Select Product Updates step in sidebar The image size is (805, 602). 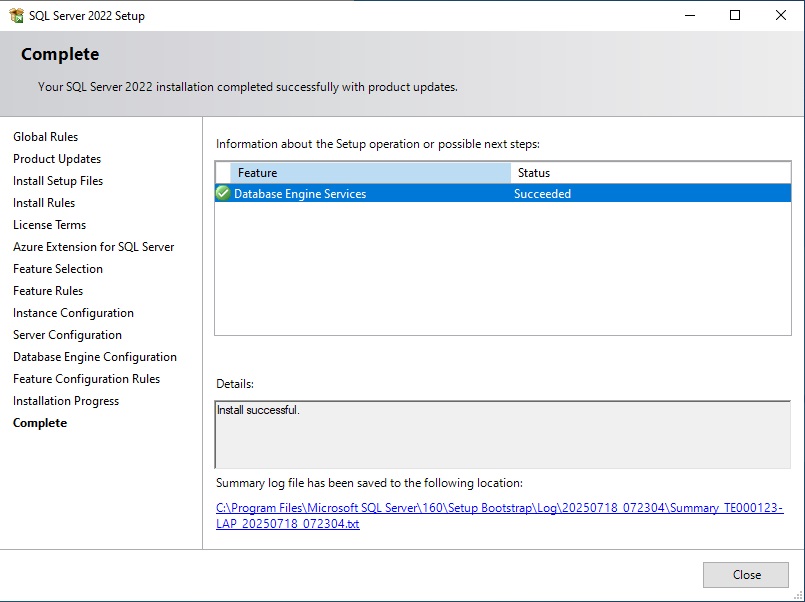57,159
